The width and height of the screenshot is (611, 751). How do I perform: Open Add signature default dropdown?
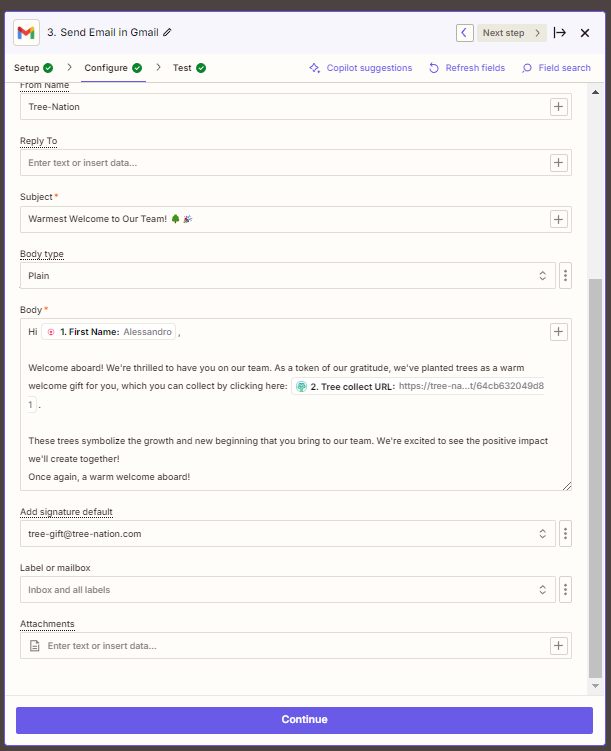pyautogui.click(x=287, y=534)
